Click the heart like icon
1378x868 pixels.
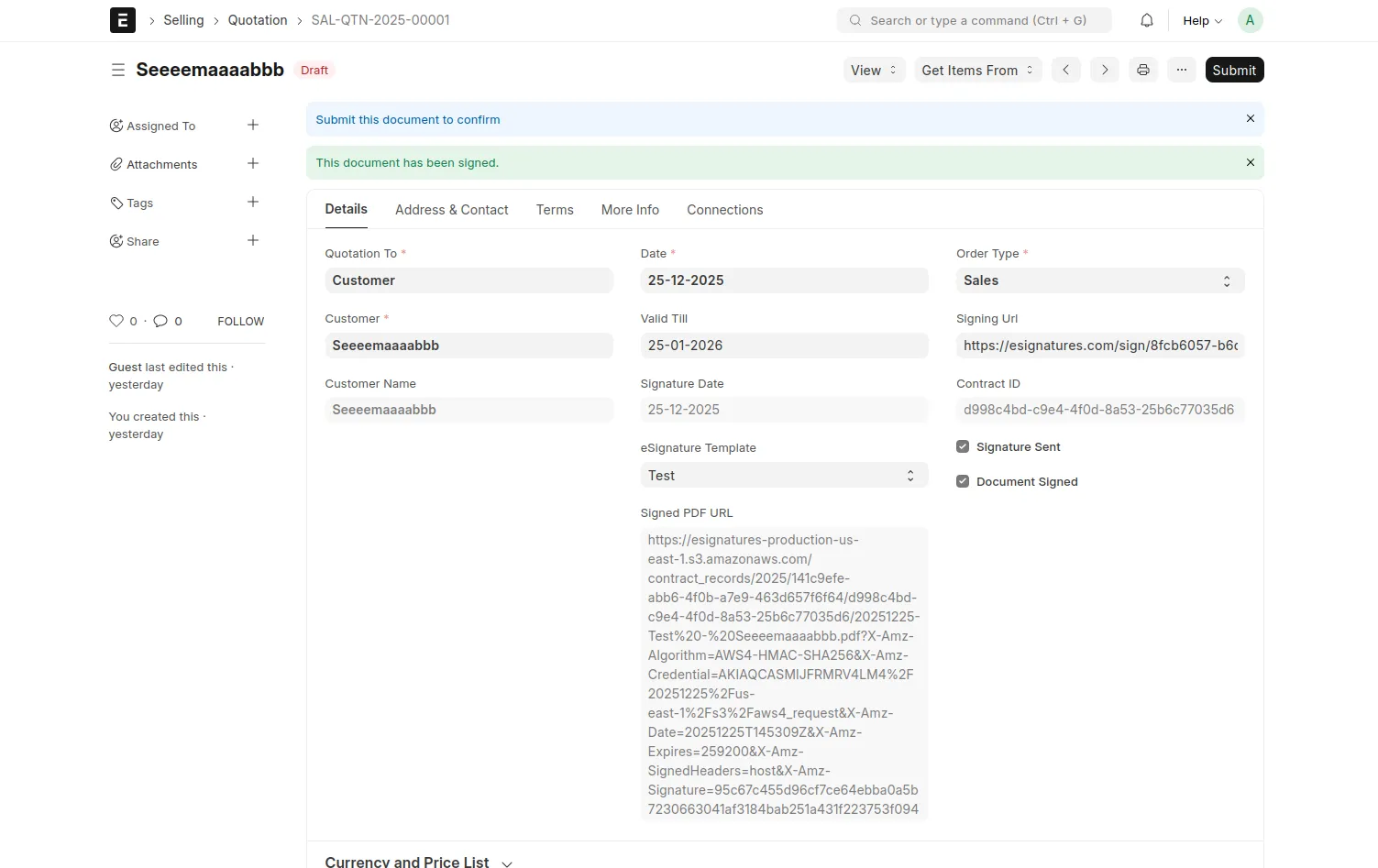116,321
